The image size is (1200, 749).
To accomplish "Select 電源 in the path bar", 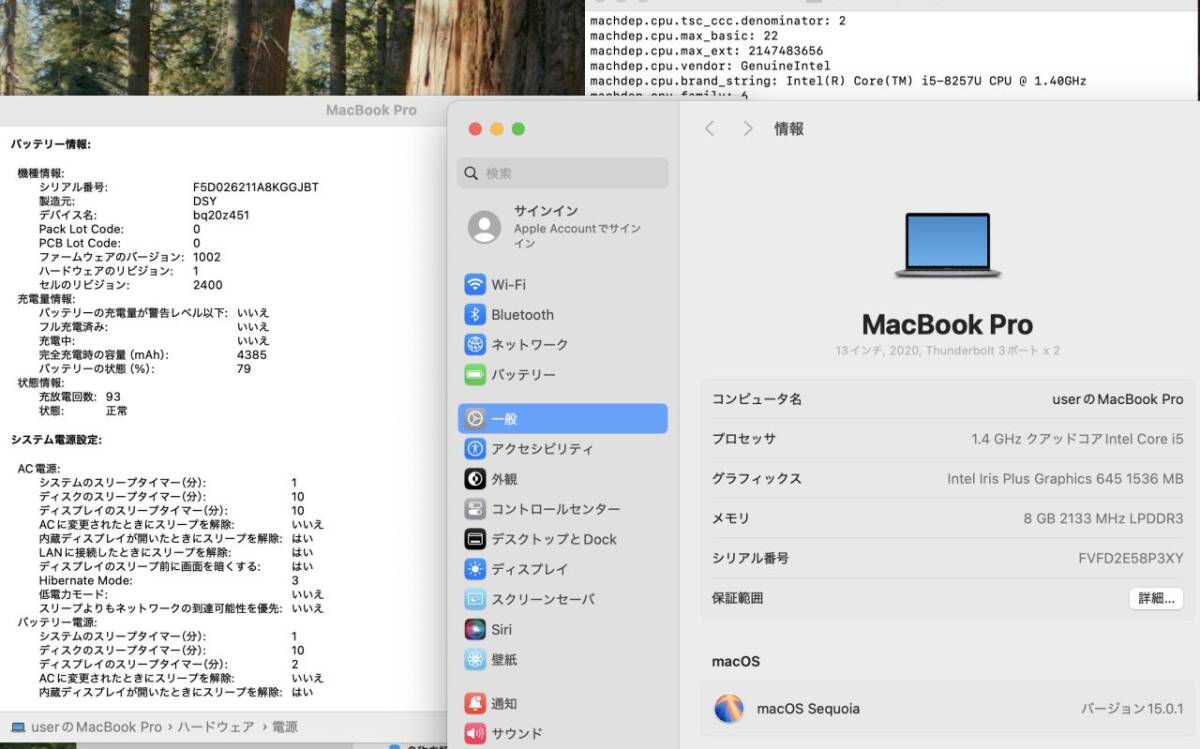I will 284,727.
